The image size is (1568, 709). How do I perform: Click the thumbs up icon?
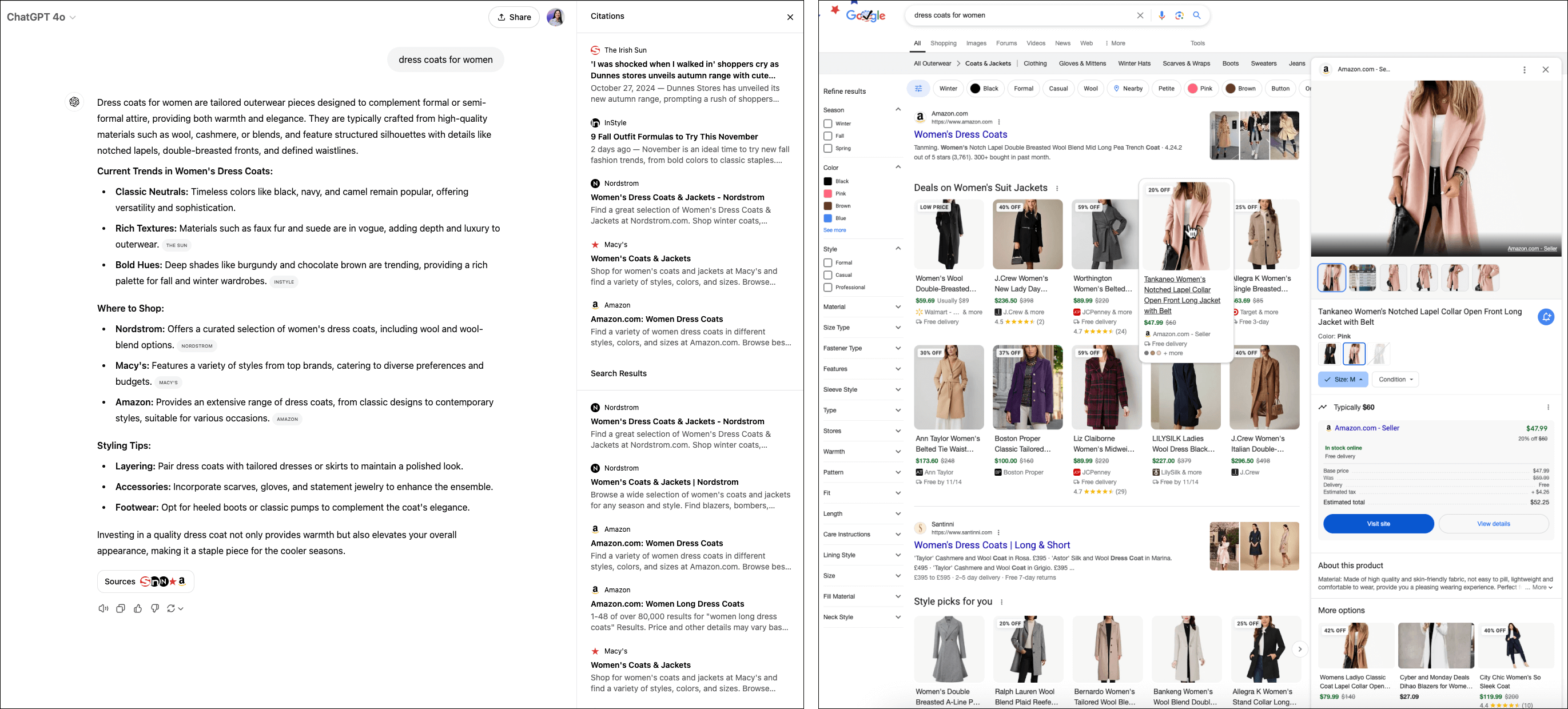(x=138, y=608)
